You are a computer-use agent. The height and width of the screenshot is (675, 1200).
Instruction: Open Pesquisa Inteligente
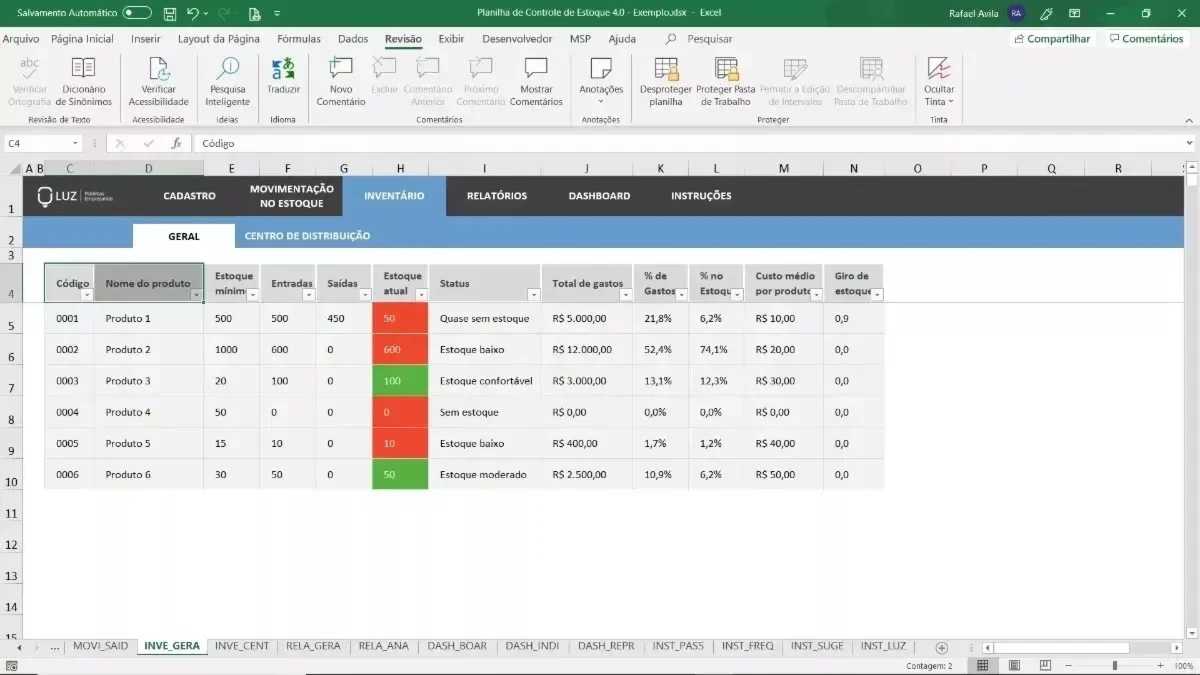pos(228,82)
